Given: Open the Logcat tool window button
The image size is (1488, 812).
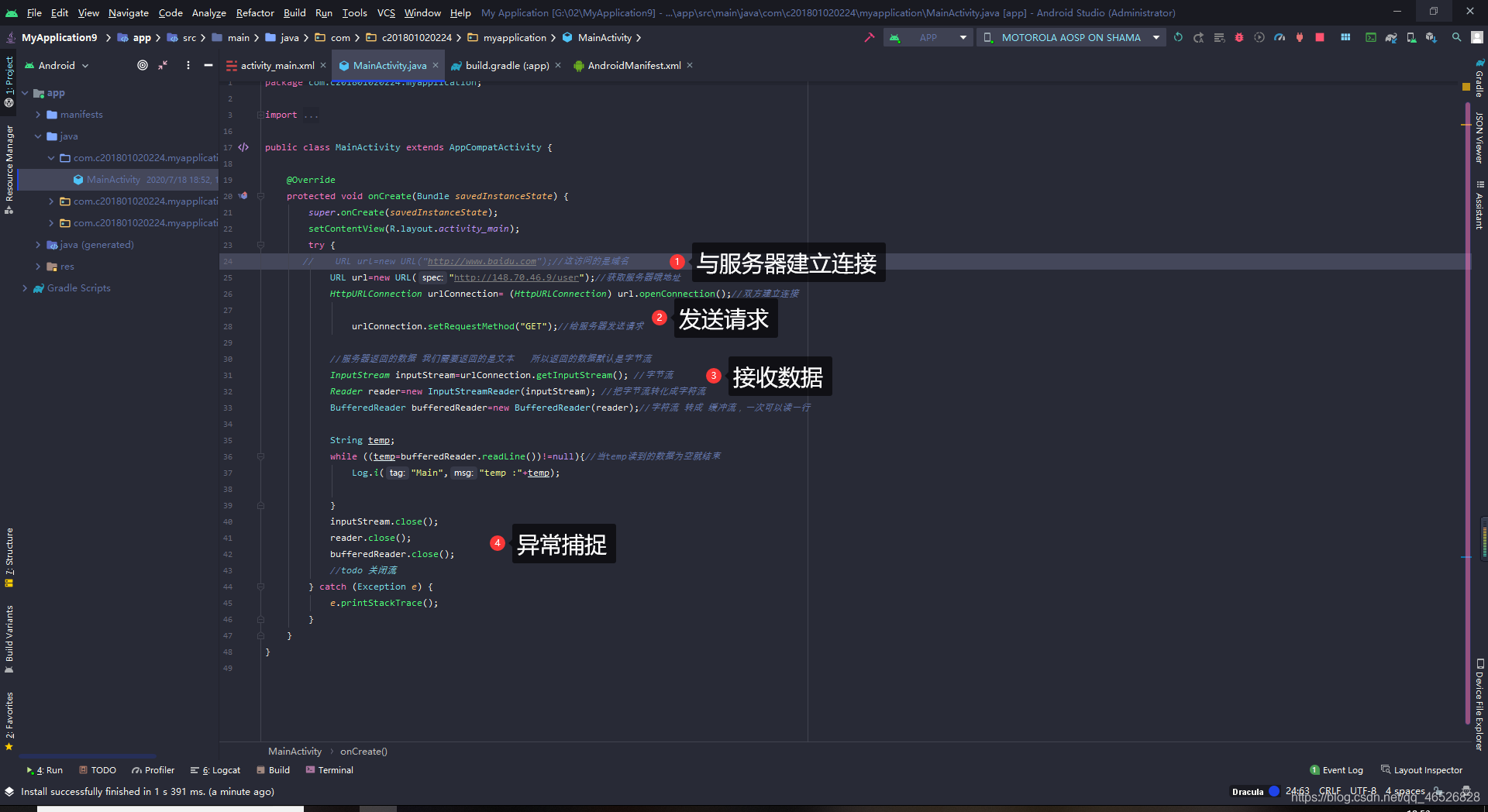Looking at the screenshot, I should [215, 770].
